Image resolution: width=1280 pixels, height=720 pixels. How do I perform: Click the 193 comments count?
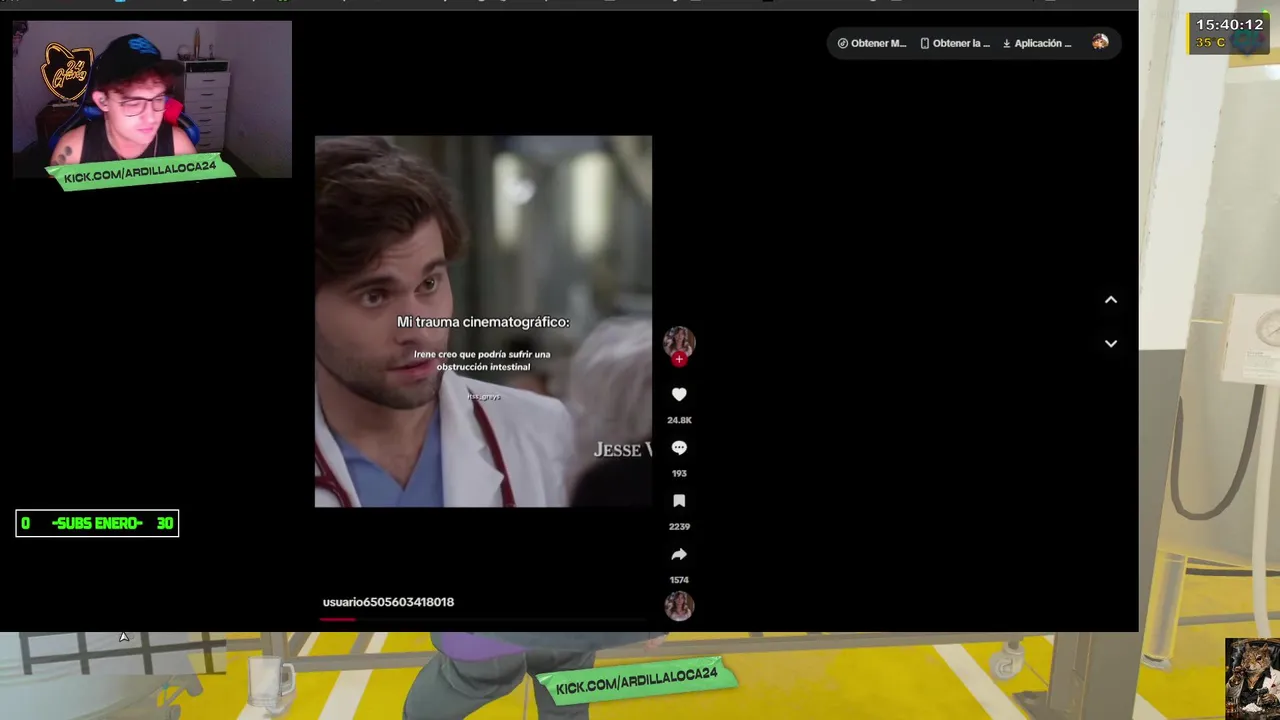(x=679, y=473)
